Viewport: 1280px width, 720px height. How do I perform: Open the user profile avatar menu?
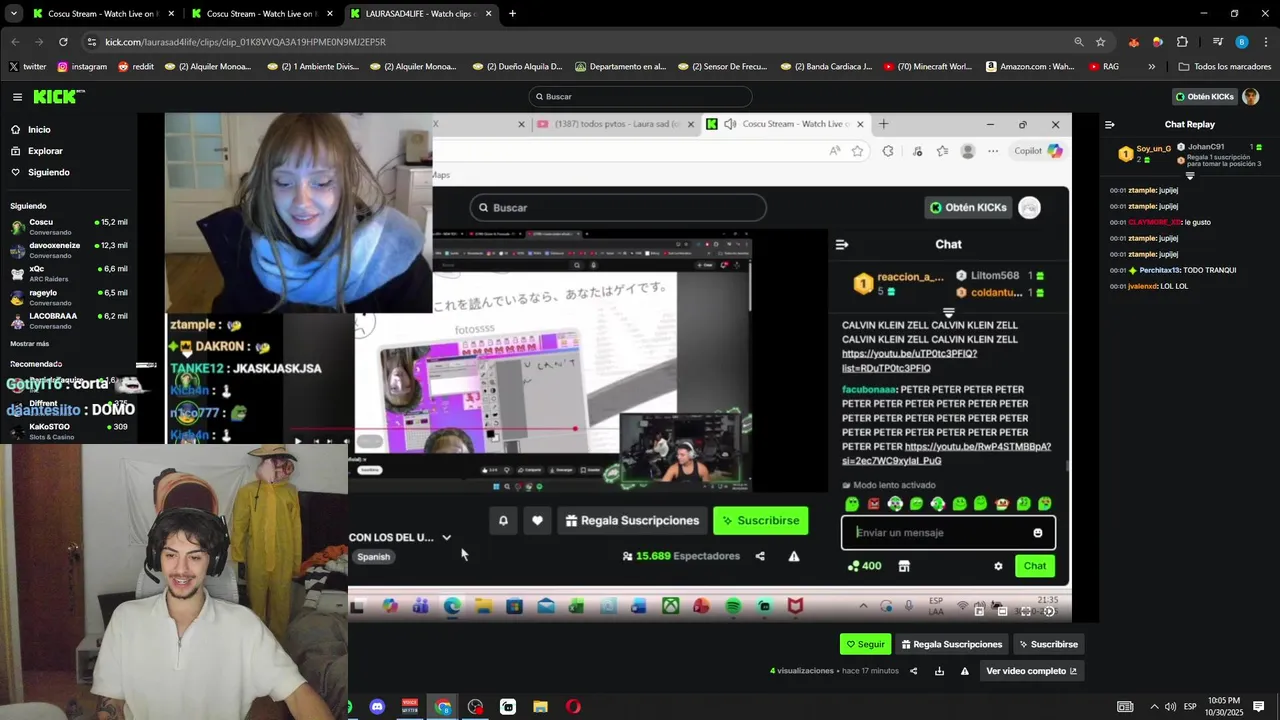click(1250, 97)
